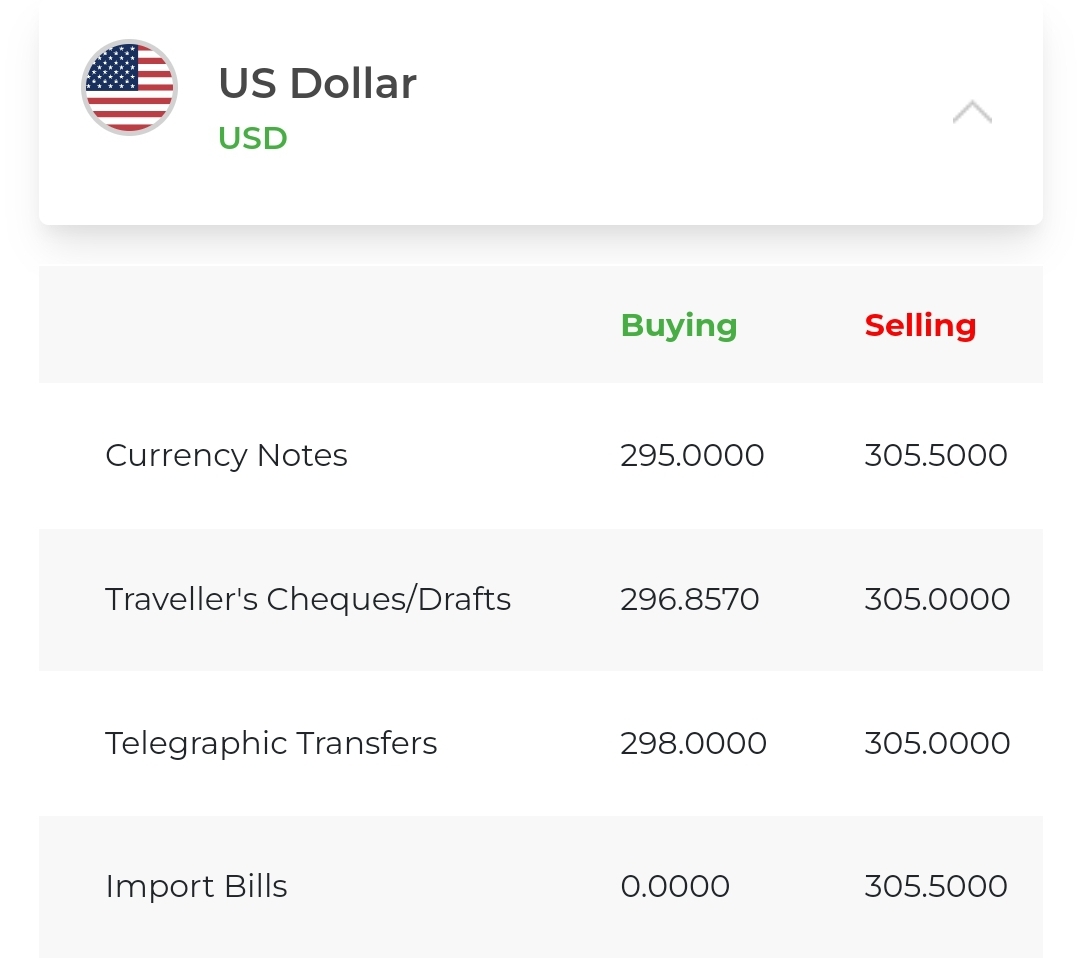Collapse the US Dollar rates panel
The width and height of the screenshot is (1080, 958).
point(972,112)
